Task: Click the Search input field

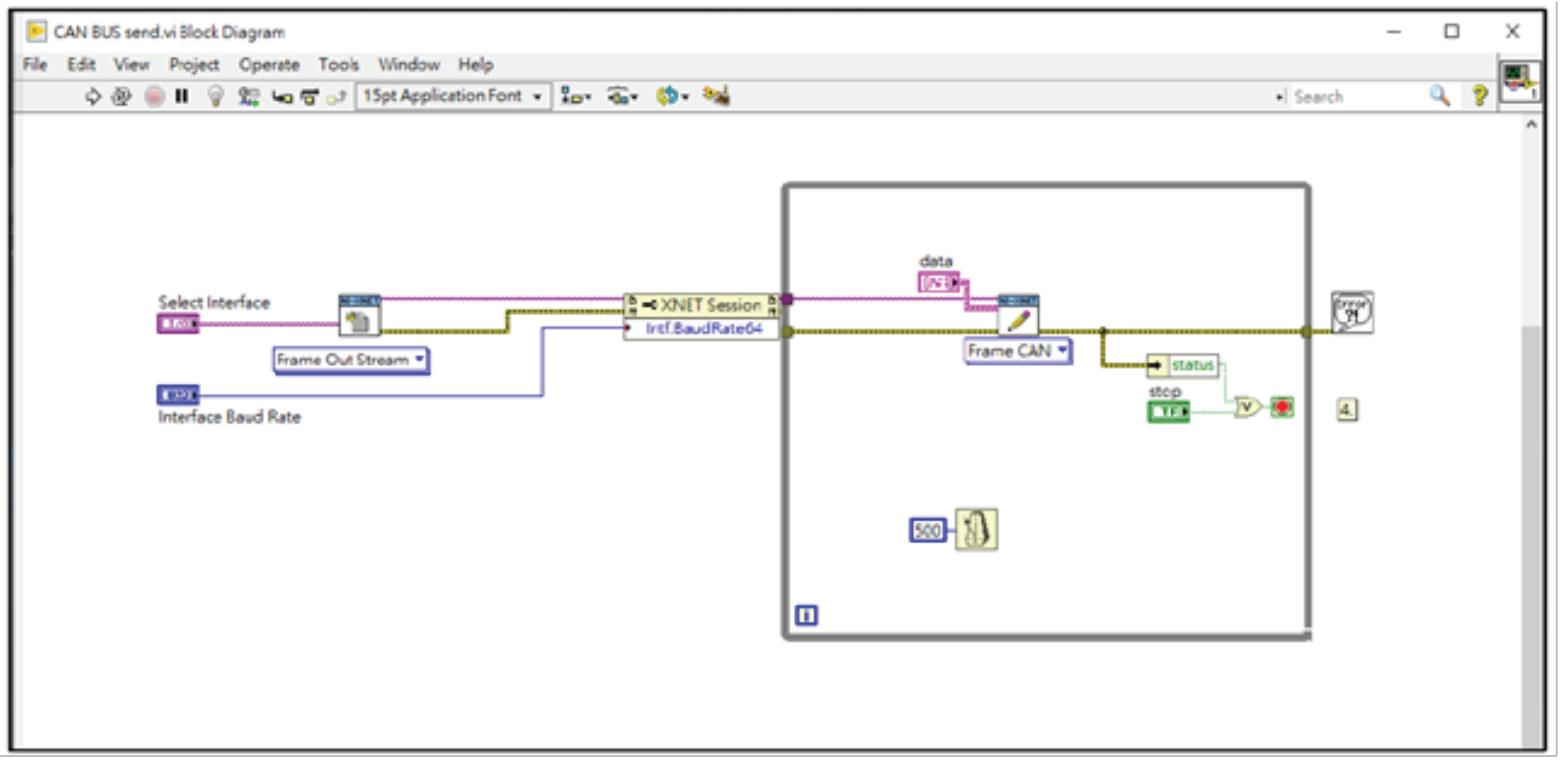Action: [x=1357, y=96]
